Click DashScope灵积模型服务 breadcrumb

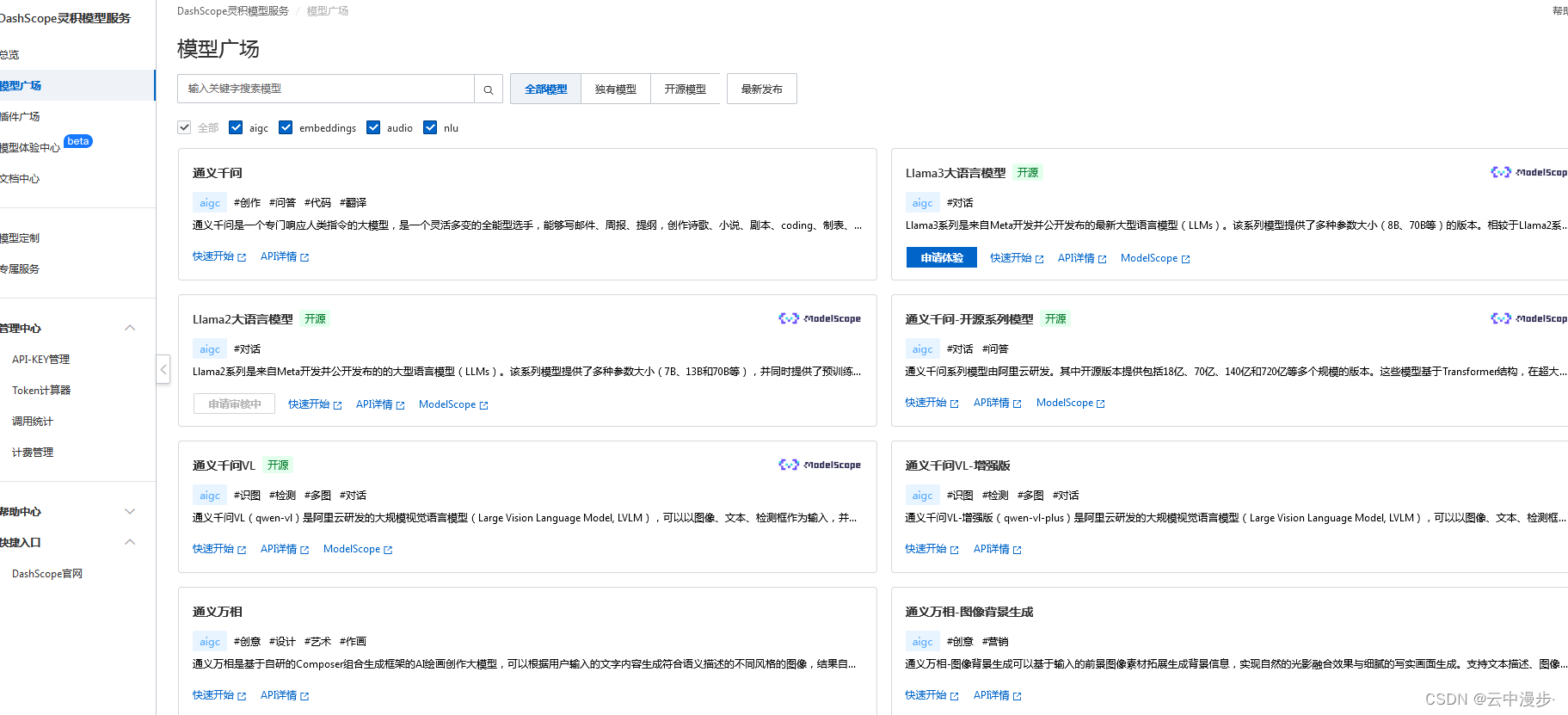(x=233, y=11)
